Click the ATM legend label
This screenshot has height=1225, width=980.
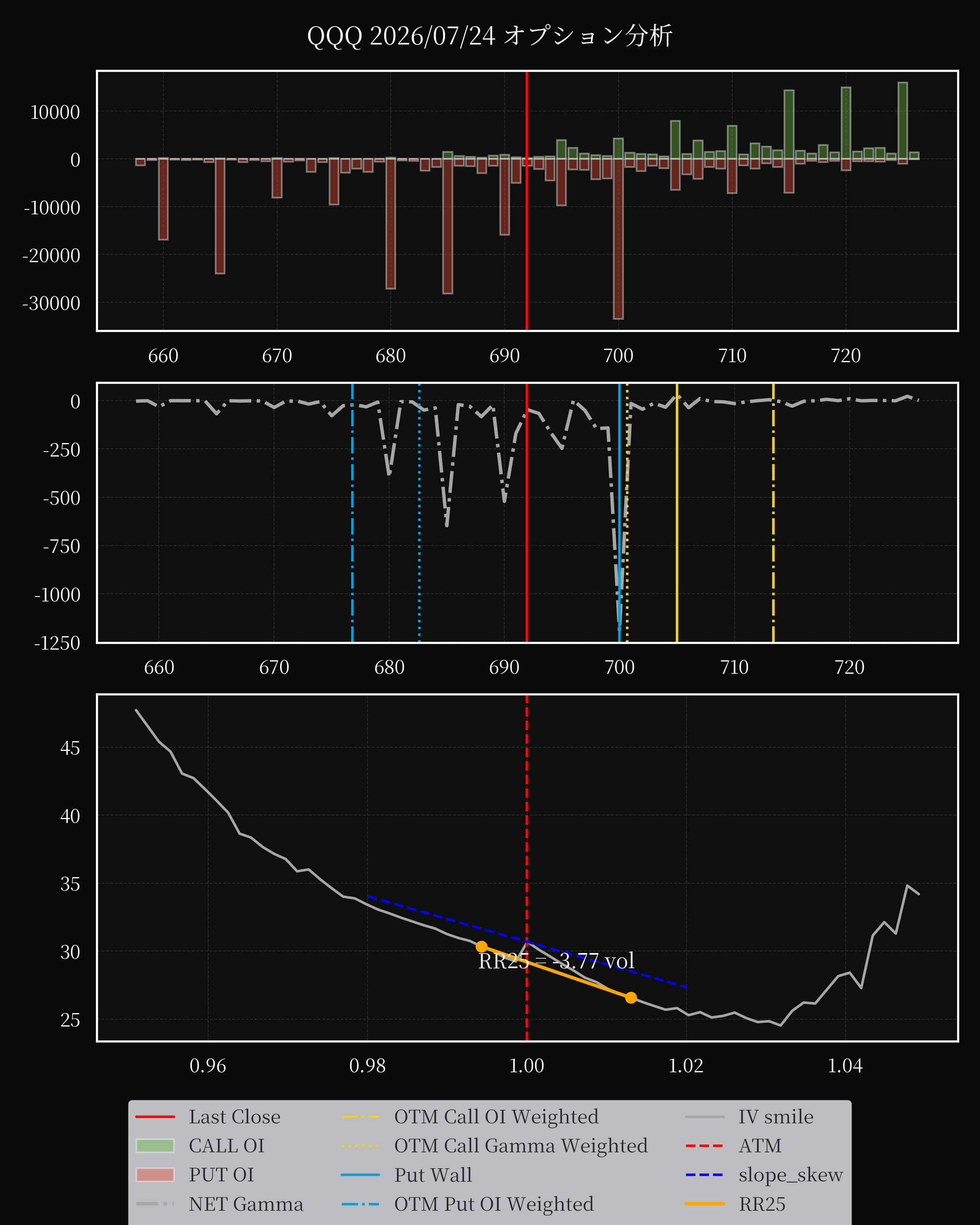point(760,1145)
